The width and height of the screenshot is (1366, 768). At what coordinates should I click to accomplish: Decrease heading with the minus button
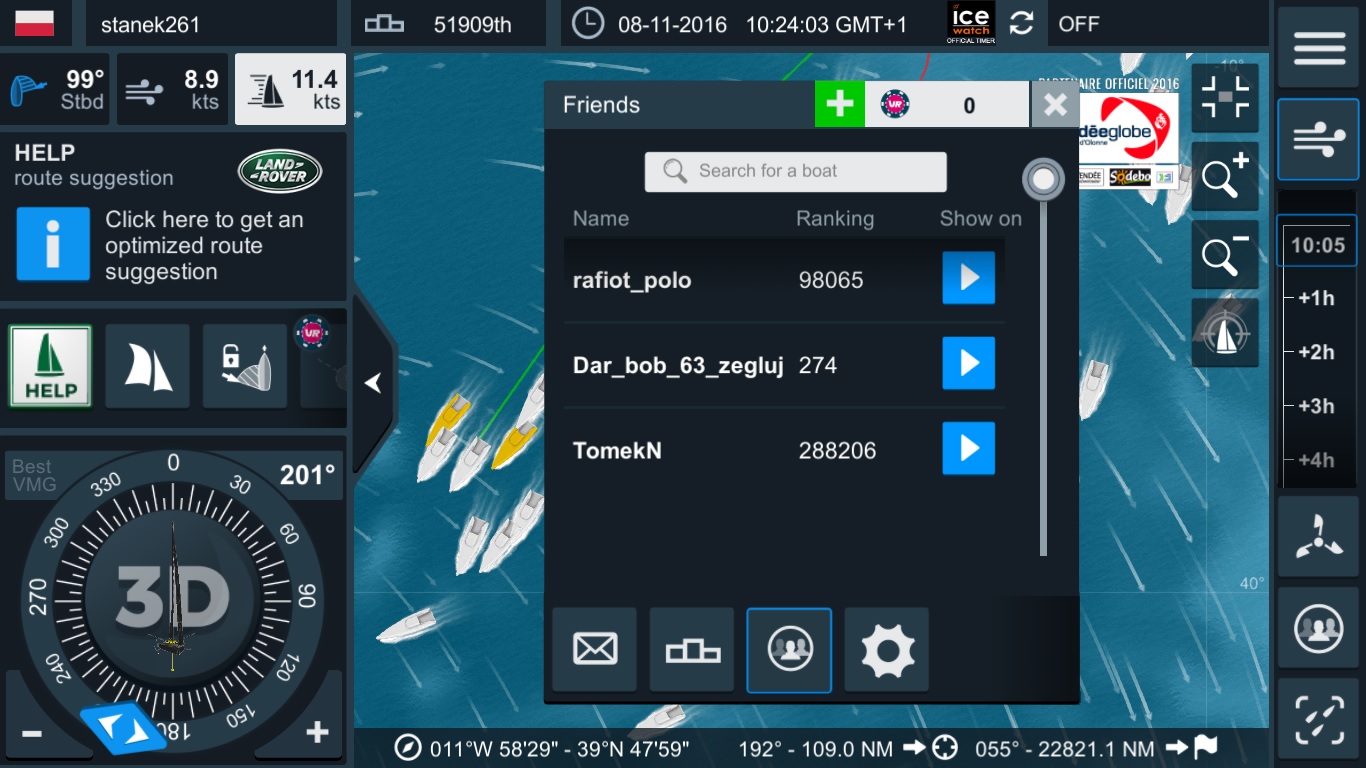(x=32, y=733)
